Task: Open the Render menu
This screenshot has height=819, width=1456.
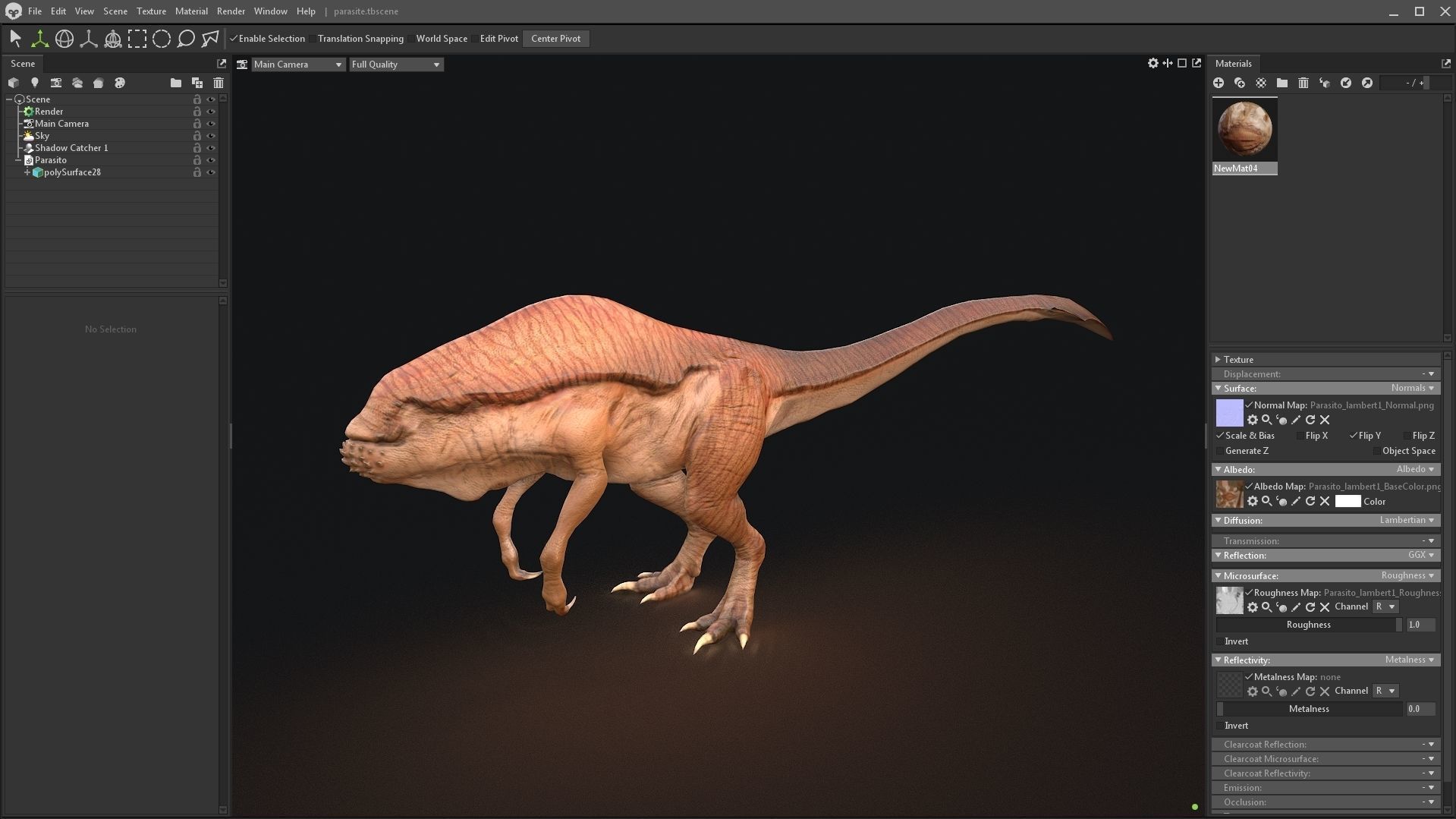Action: point(231,11)
